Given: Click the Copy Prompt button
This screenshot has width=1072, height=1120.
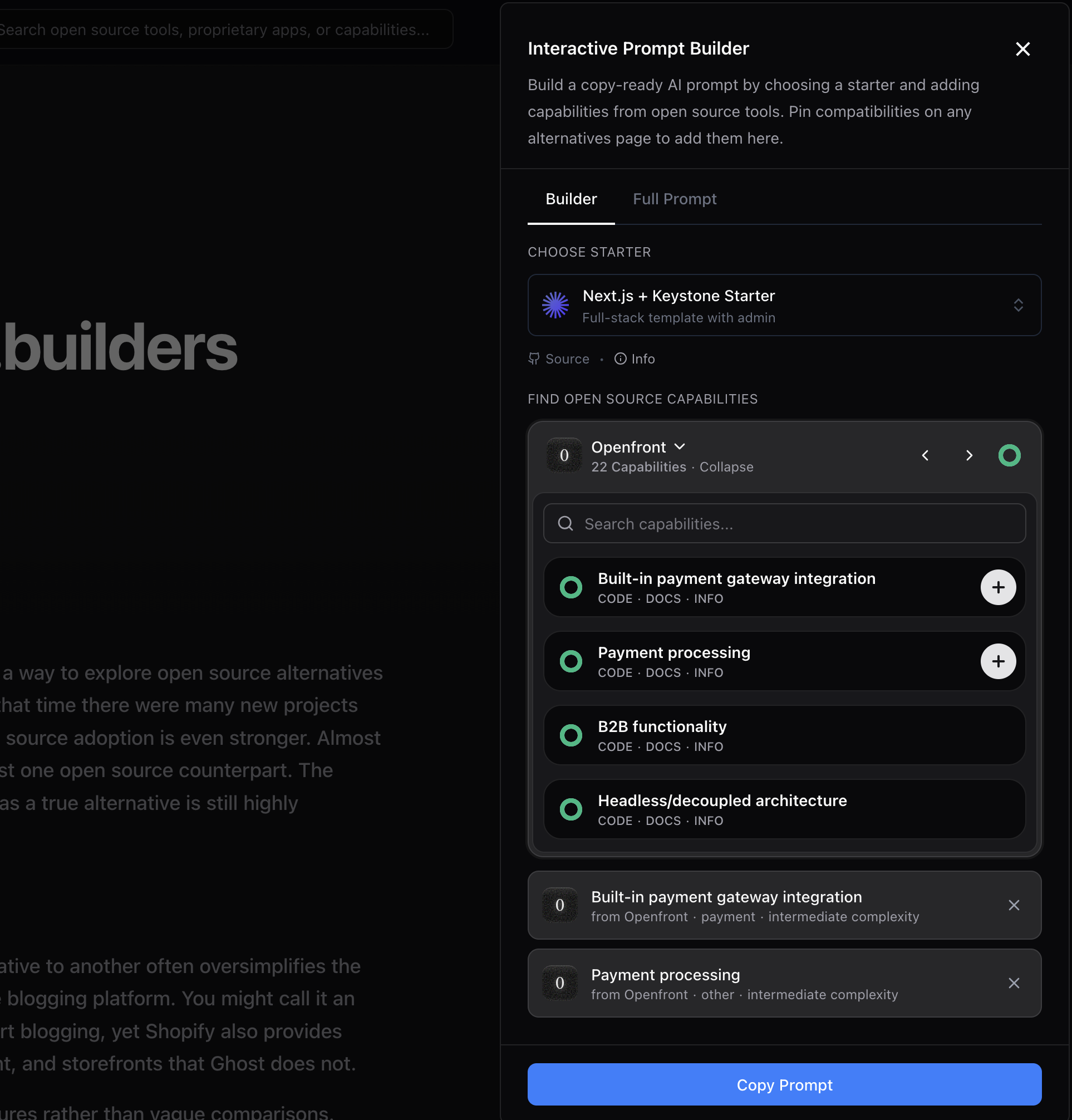Looking at the screenshot, I should (784, 1084).
